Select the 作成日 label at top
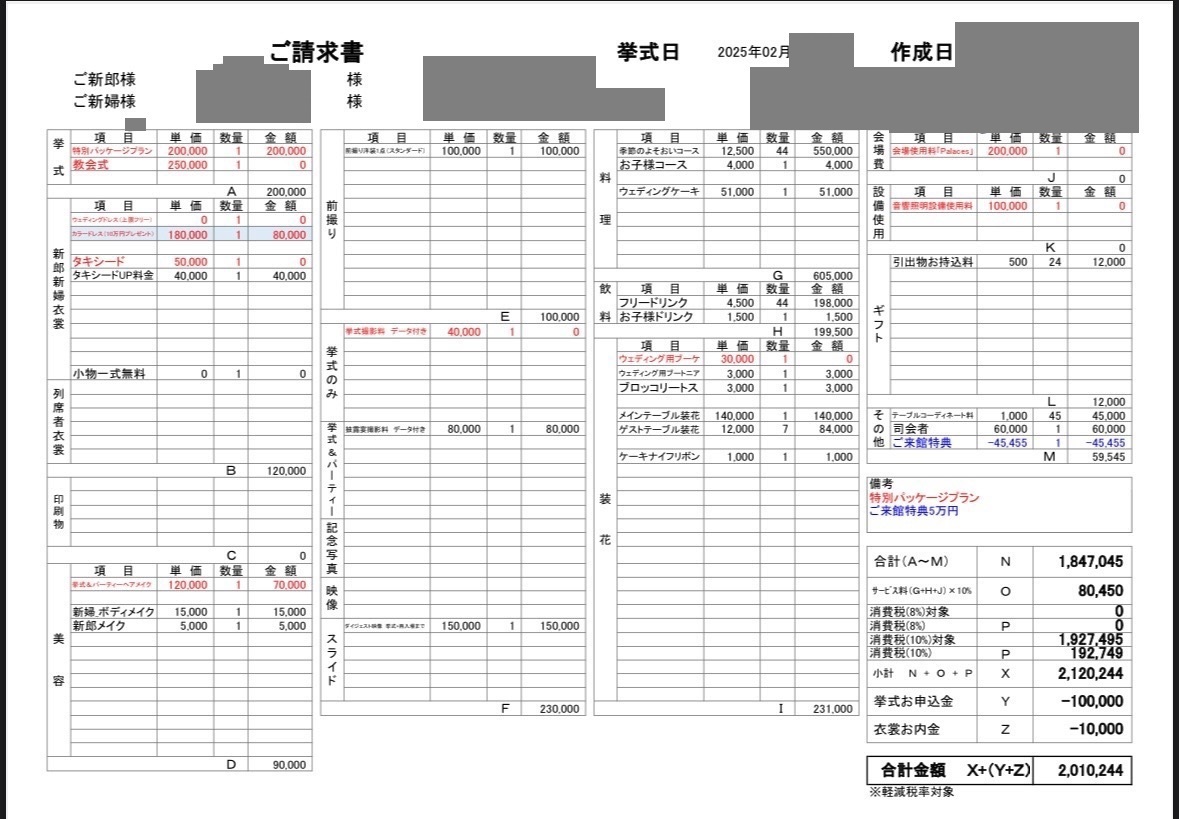1179x819 pixels. pyautogui.click(x=922, y=52)
